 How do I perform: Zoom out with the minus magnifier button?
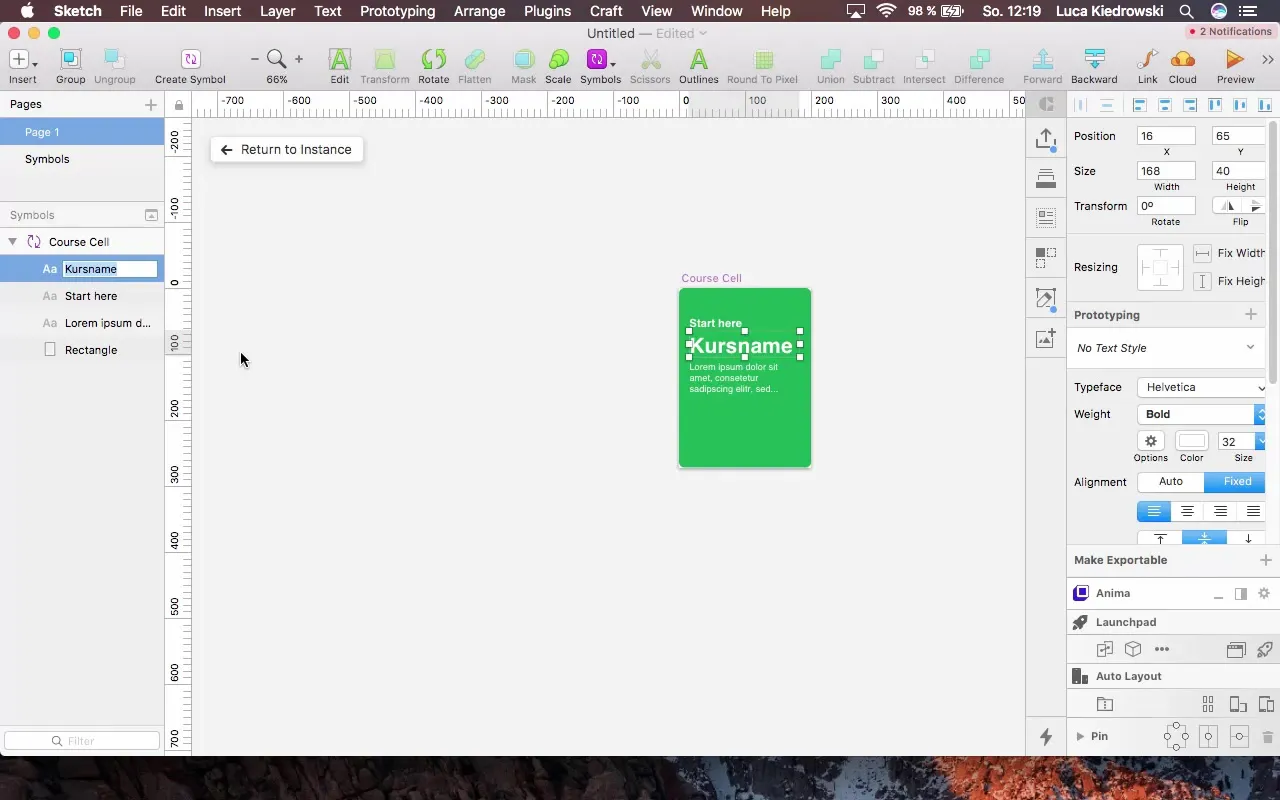255,60
